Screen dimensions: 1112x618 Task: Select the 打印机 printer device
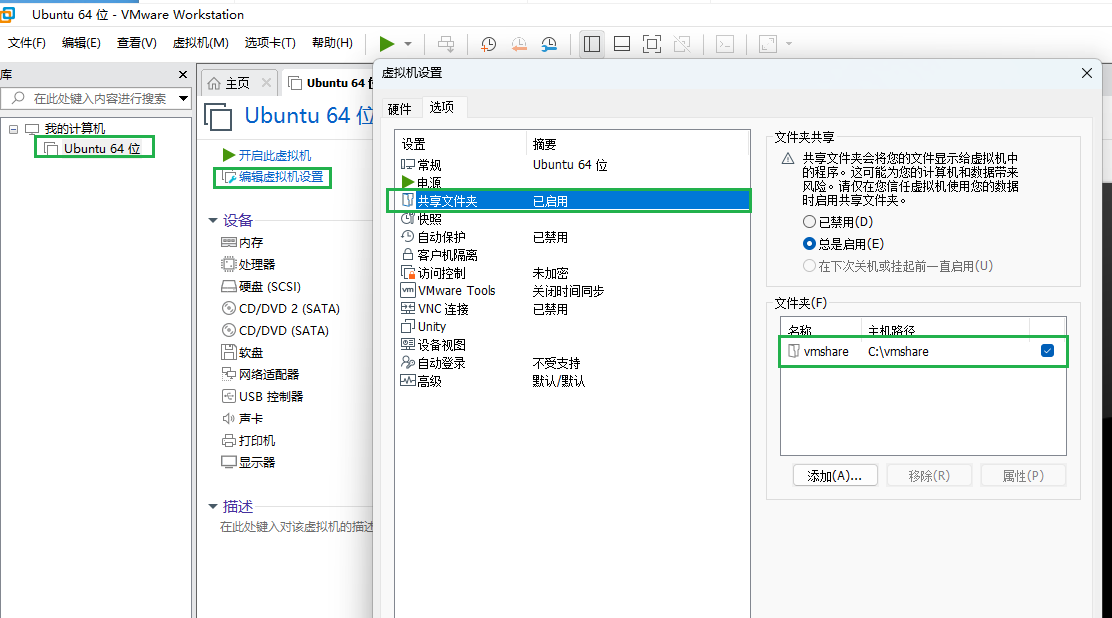click(x=248, y=441)
